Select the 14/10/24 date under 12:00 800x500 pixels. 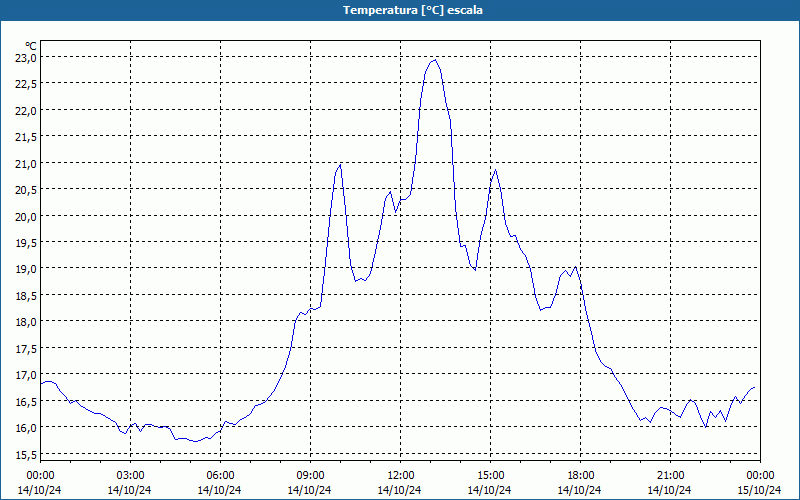coord(400,490)
